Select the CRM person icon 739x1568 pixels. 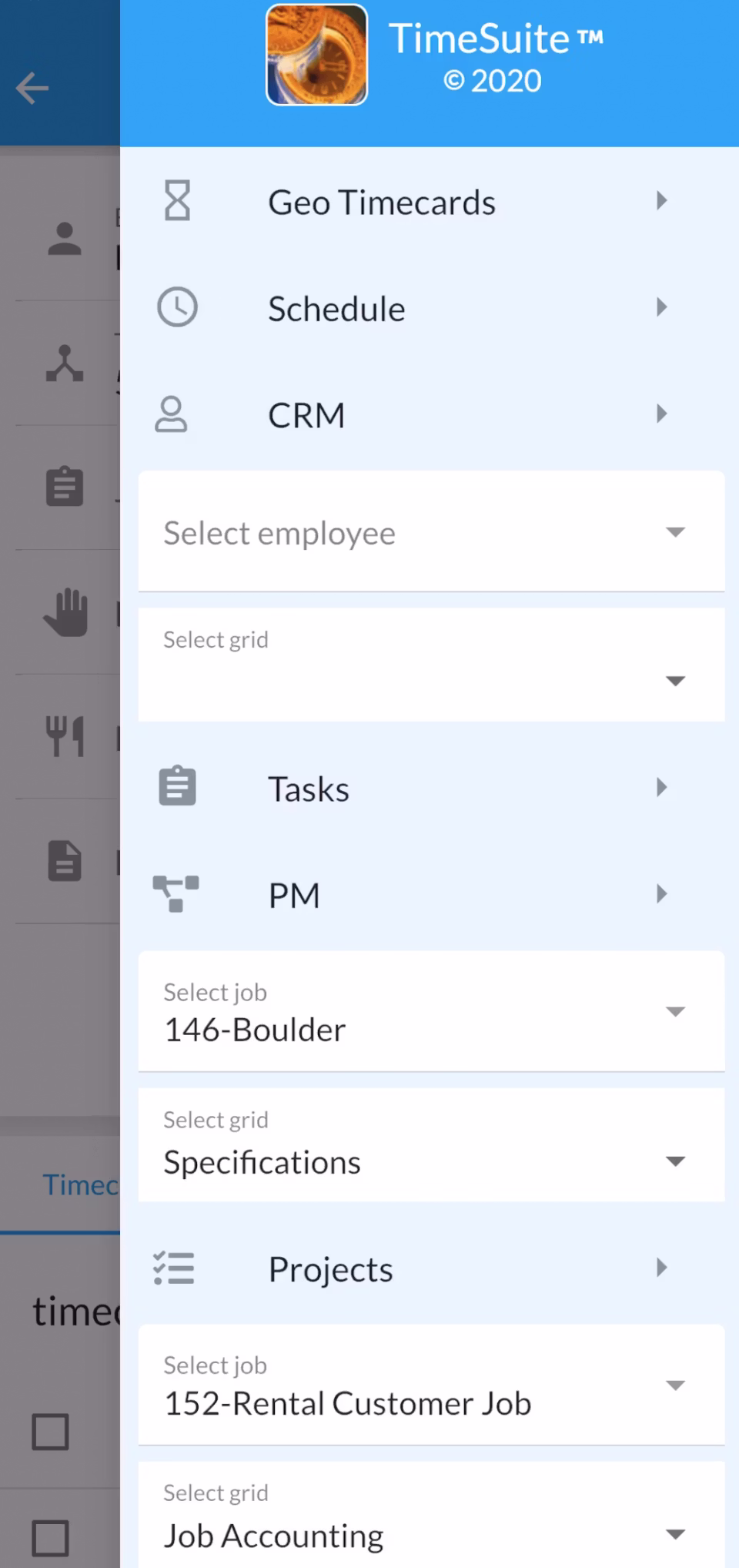(x=172, y=414)
